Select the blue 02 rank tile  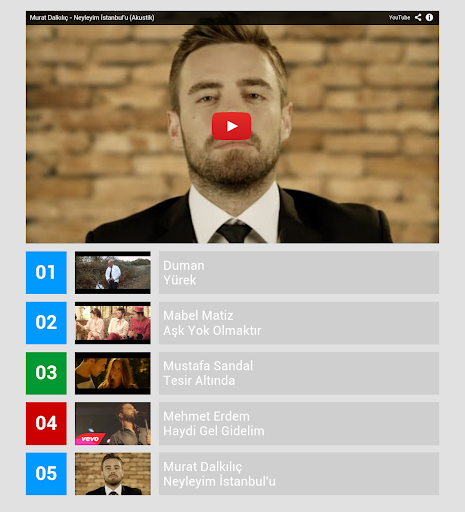pyautogui.click(x=46, y=323)
